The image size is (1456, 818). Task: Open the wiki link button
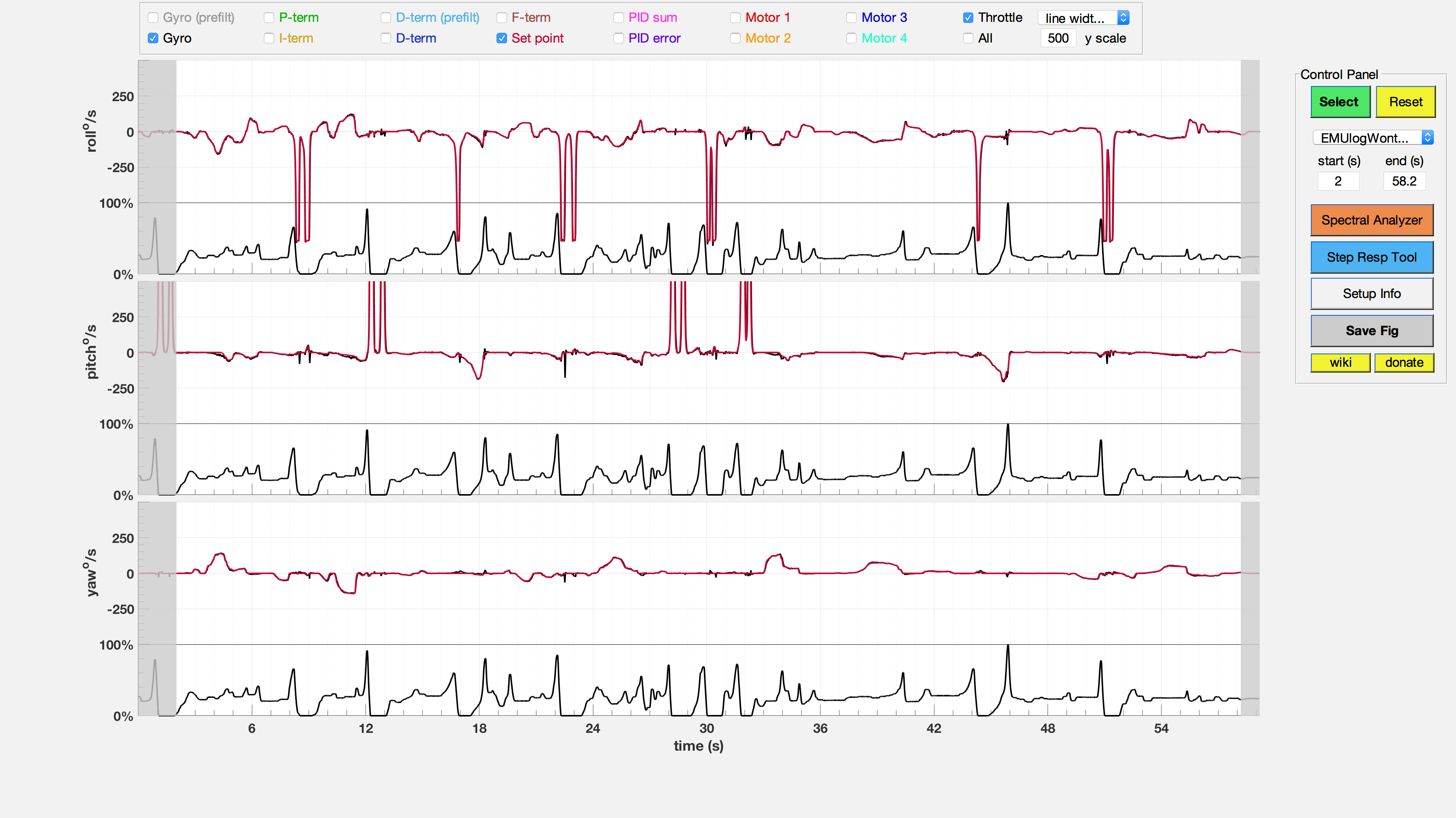tap(1340, 363)
